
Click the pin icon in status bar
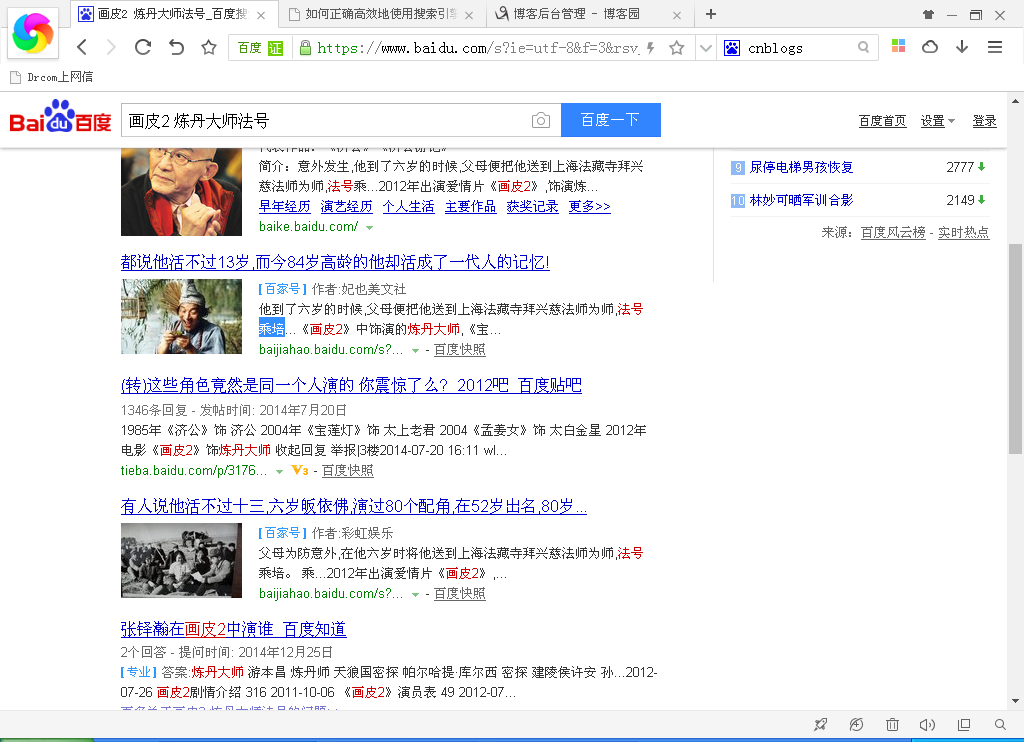[x=820, y=724]
